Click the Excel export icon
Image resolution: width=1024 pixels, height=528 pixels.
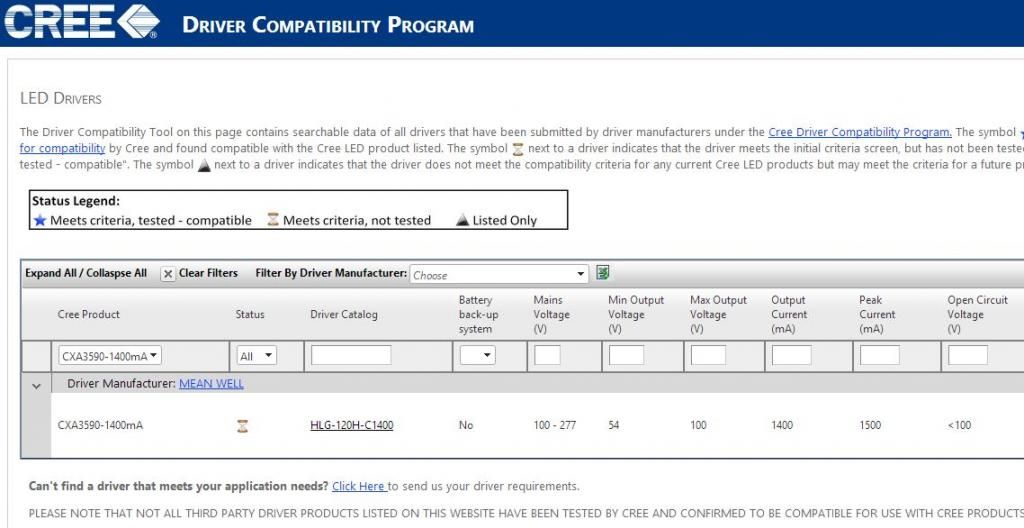point(603,273)
